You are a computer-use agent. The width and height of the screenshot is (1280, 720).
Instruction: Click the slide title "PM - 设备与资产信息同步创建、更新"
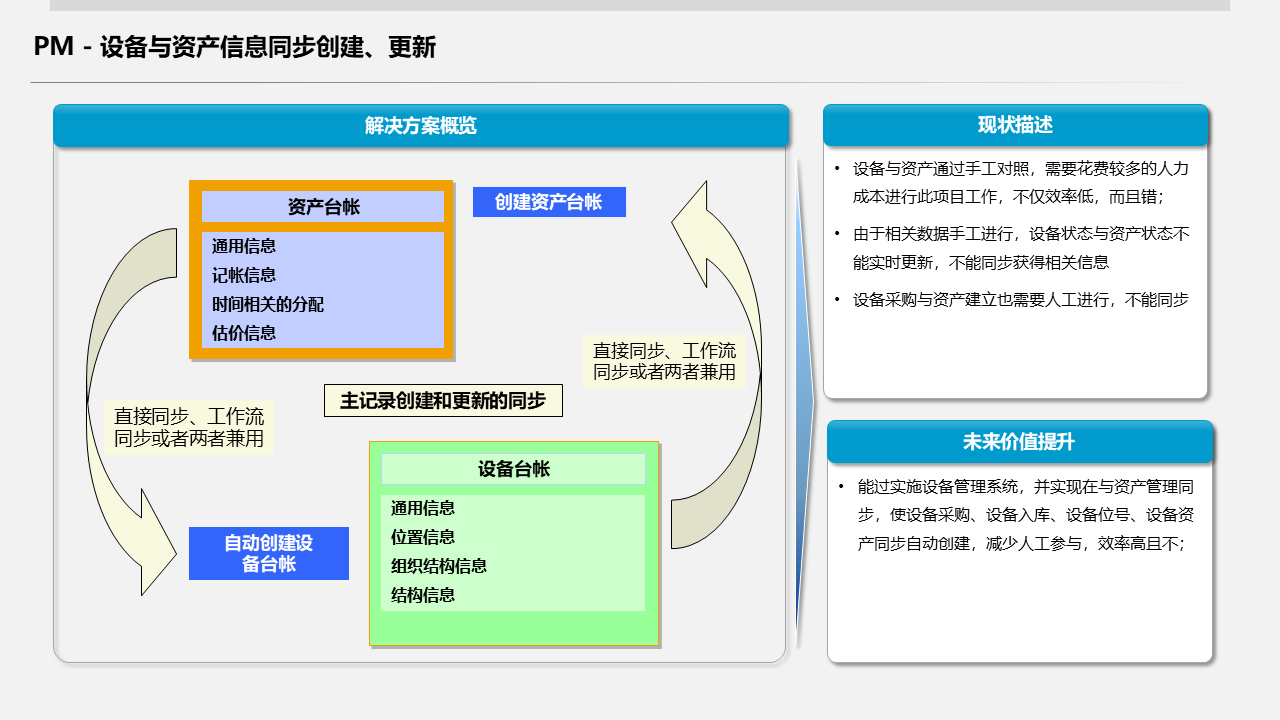[x=235, y=47]
